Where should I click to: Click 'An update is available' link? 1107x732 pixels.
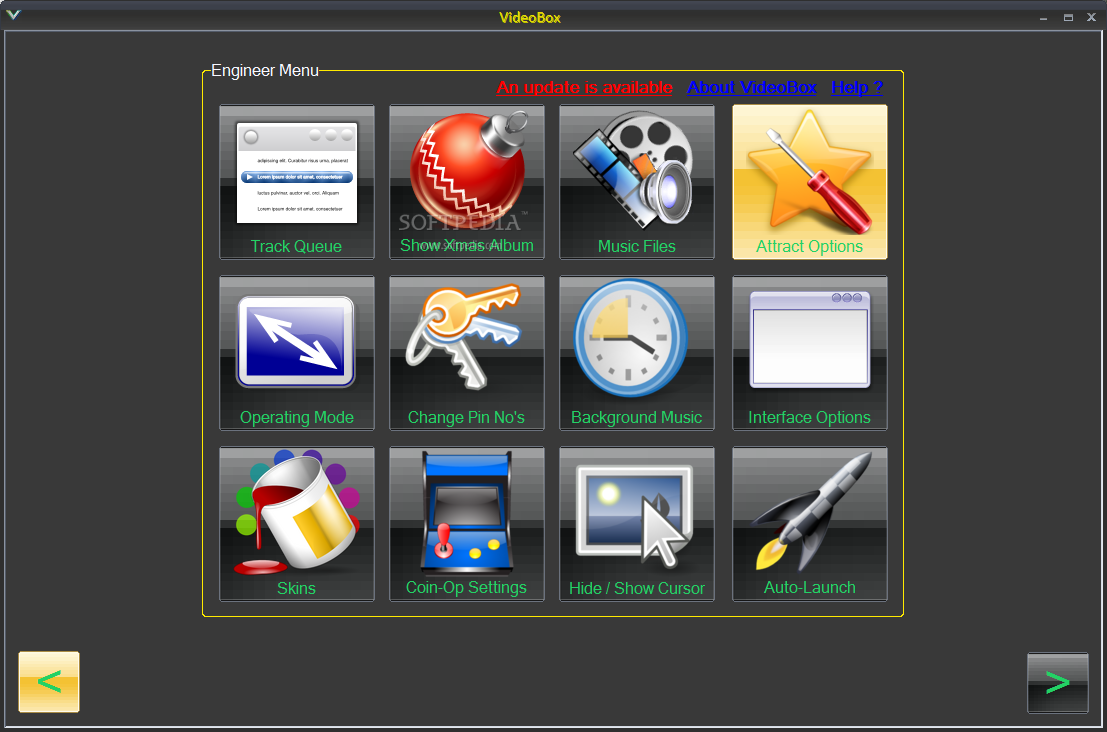coord(585,88)
